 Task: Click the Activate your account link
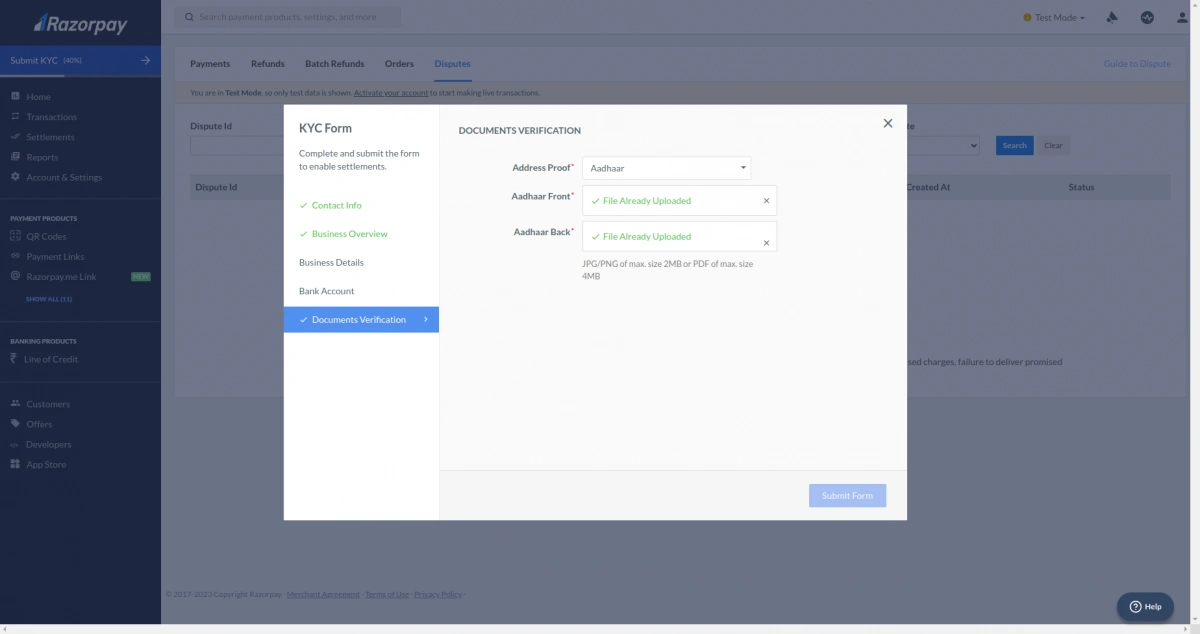[x=390, y=91]
